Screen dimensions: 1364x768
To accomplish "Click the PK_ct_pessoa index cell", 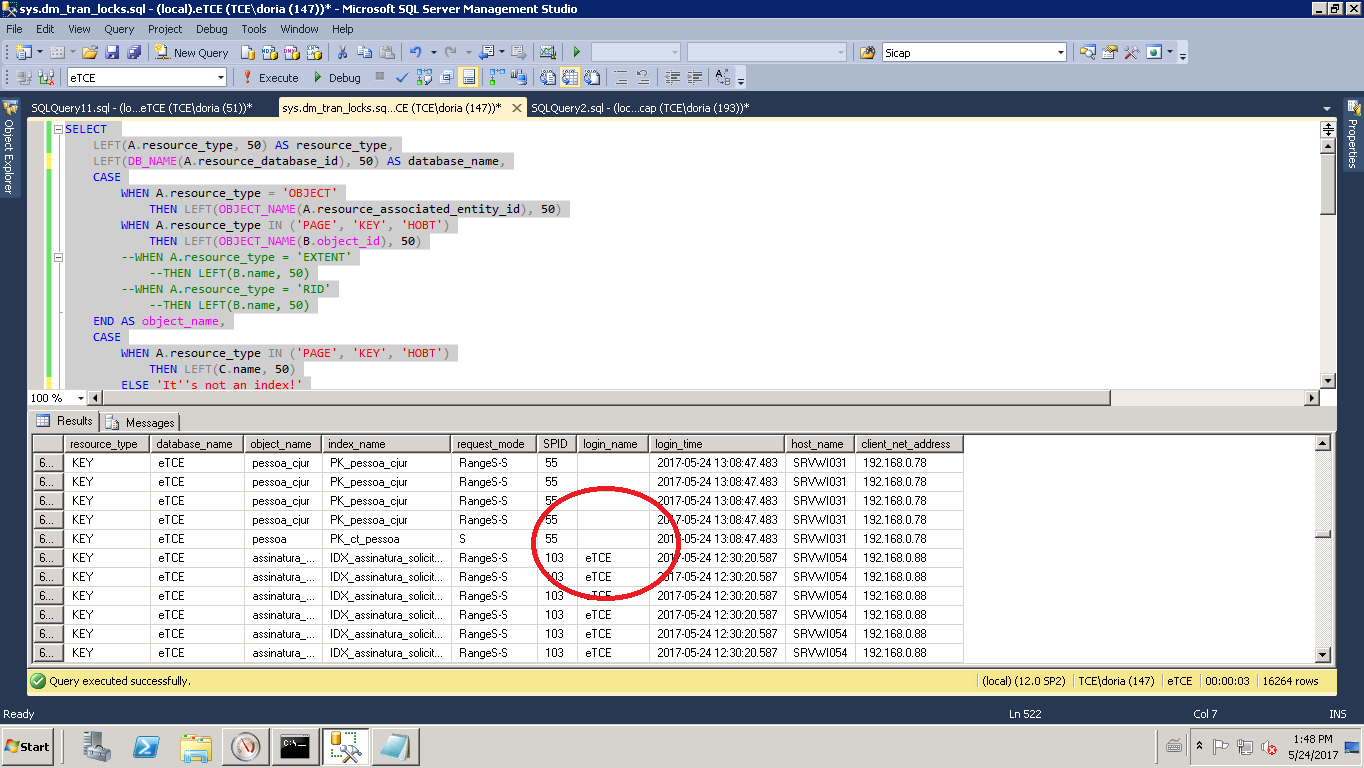I will point(386,539).
